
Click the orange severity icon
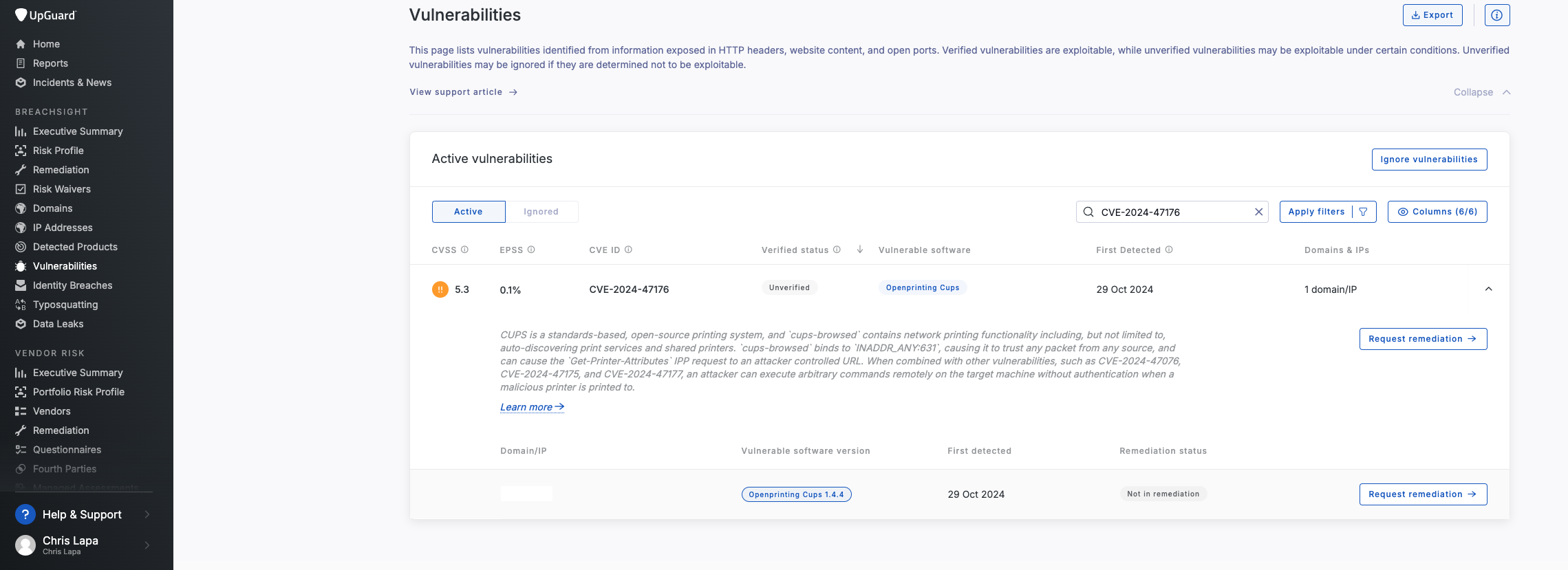point(440,289)
